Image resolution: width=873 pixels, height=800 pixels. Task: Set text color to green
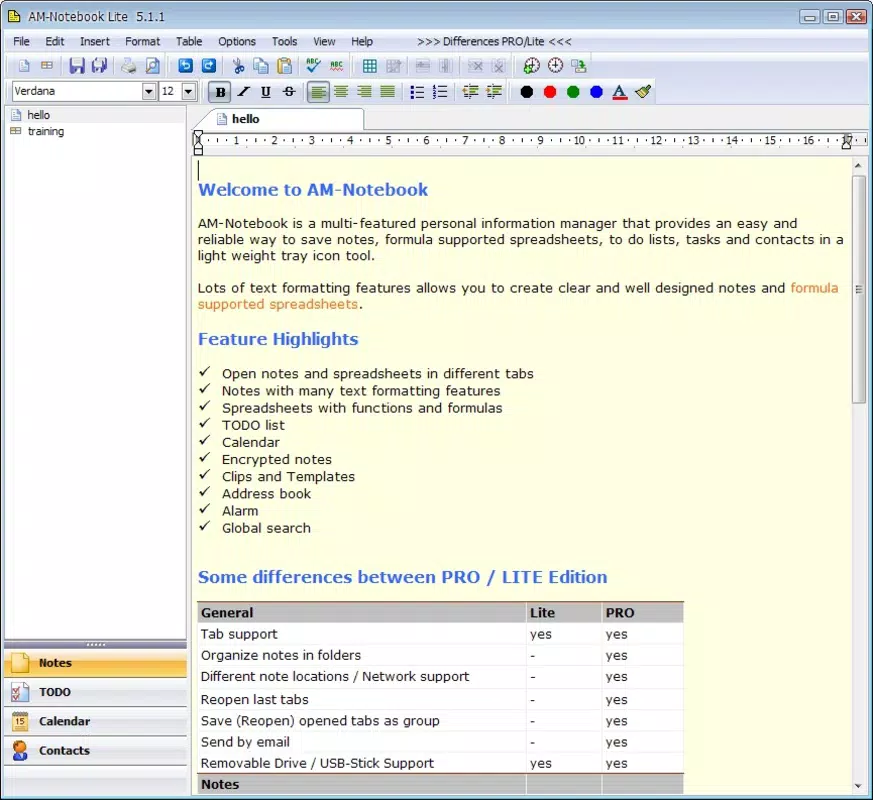(573, 92)
